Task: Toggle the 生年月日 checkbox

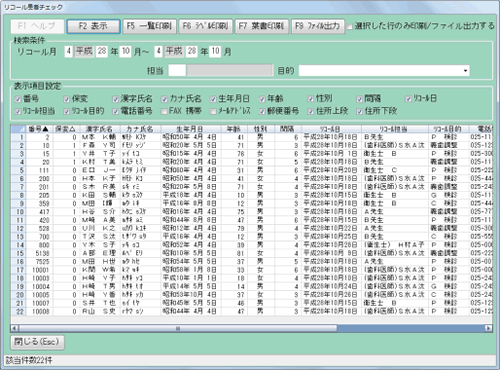Action: tap(213, 99)
